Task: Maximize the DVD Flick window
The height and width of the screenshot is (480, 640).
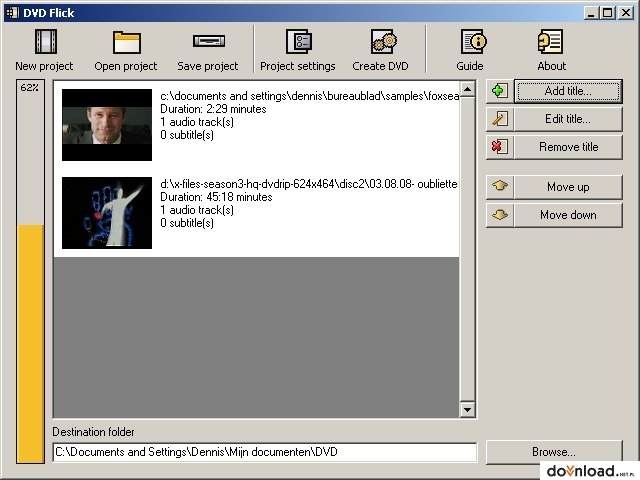Action: point(607,13)
